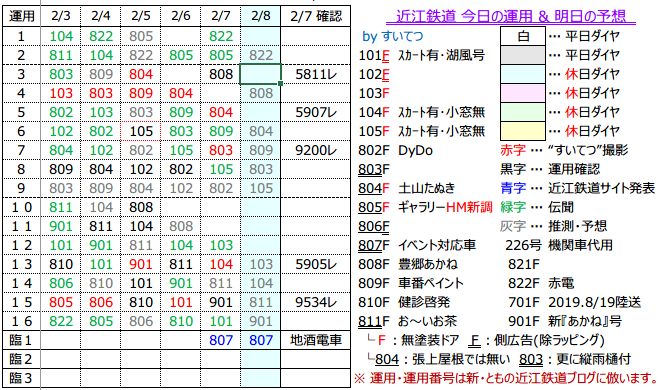
Task: Click the 9200レ cell
Action: (316, 150)
